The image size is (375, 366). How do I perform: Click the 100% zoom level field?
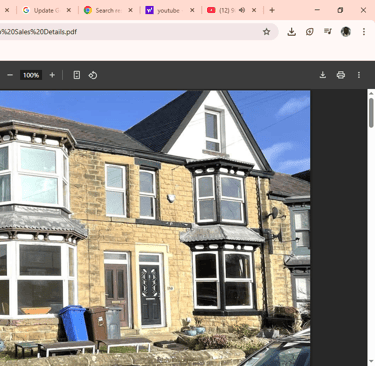coord(31,75)
